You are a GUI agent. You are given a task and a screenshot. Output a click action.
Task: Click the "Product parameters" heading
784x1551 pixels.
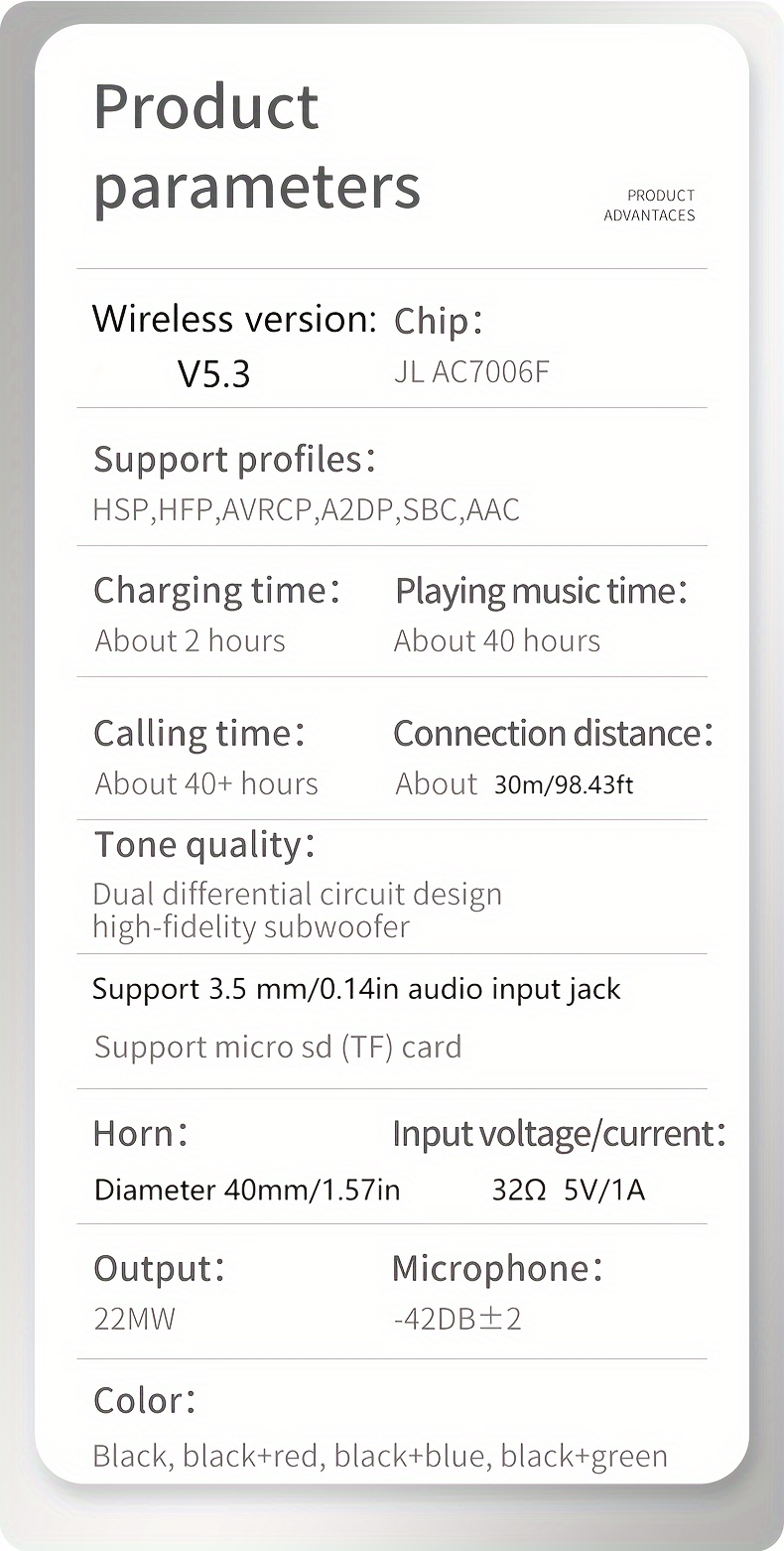(x=256, y=146)
